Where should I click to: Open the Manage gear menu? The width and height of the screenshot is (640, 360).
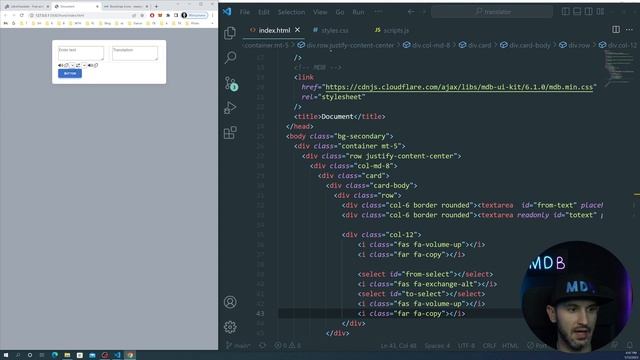(x=230, y=327)
